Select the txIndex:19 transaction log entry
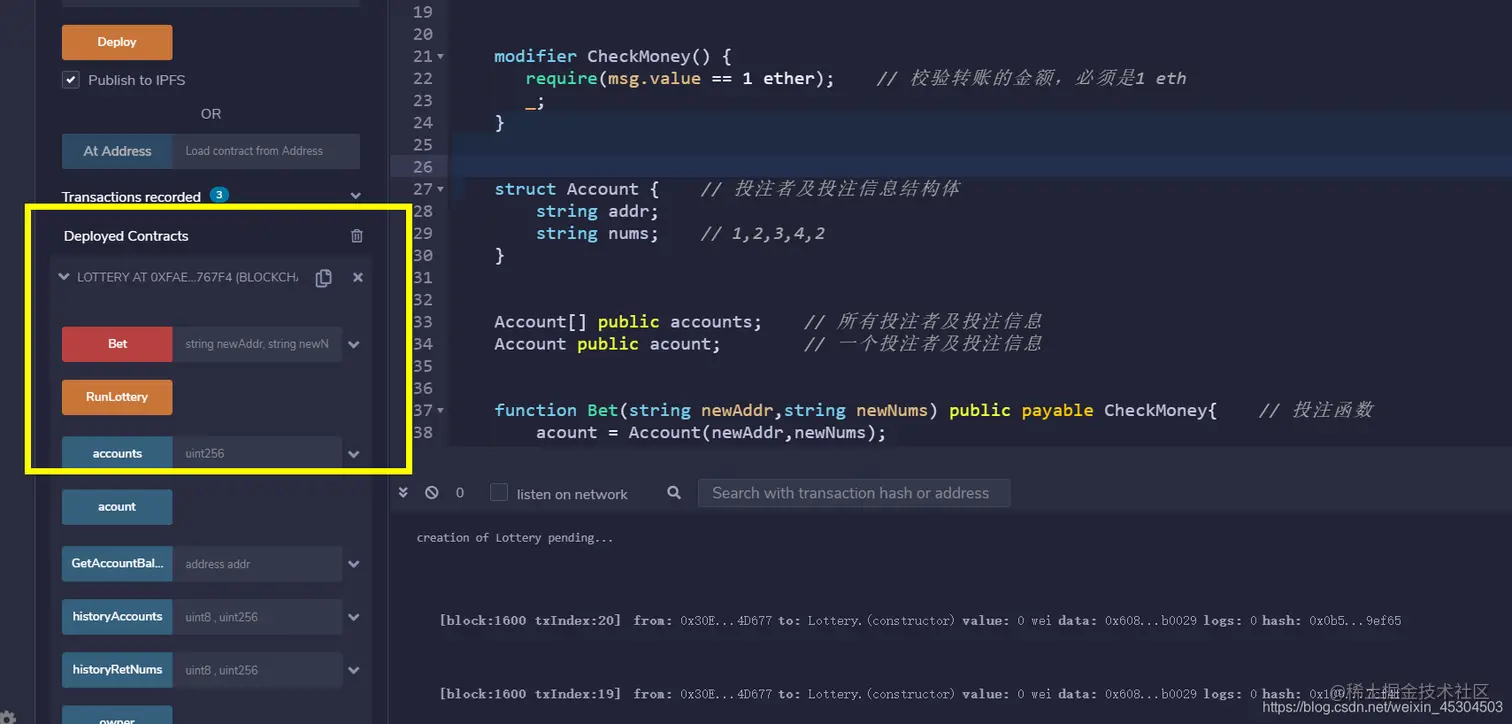 pos(920,694)
